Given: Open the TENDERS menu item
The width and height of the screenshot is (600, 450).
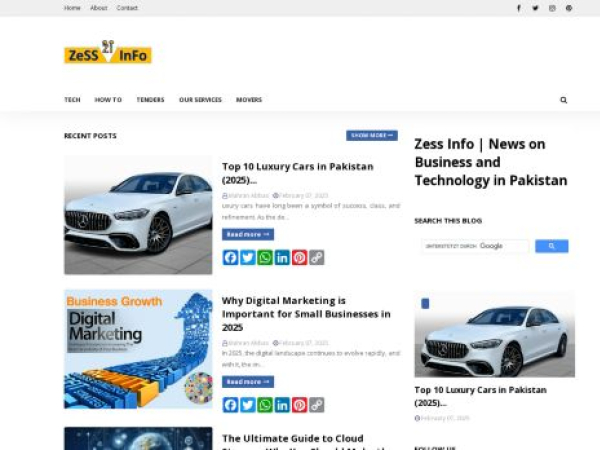Looking at the screenshot, I should 150,99.
